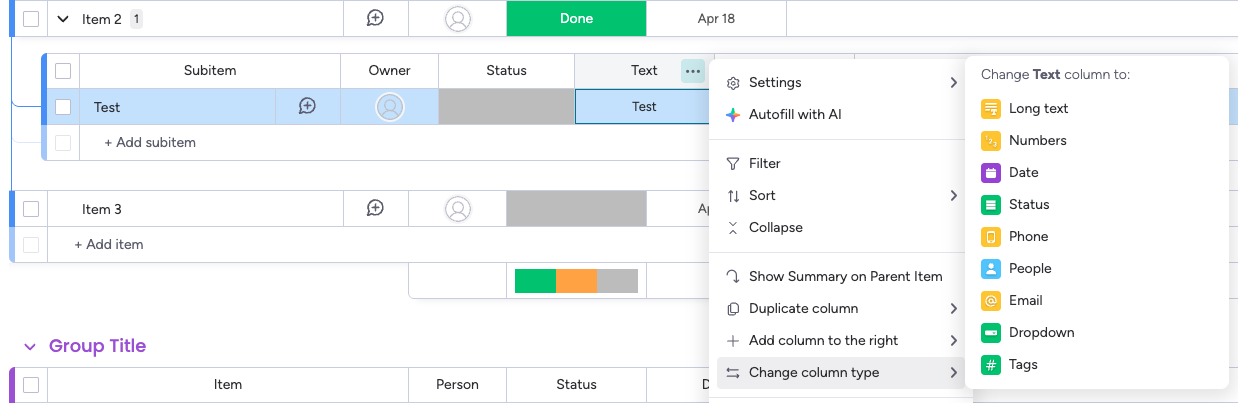Expand the Sort submenu

[x=840, y=195]
